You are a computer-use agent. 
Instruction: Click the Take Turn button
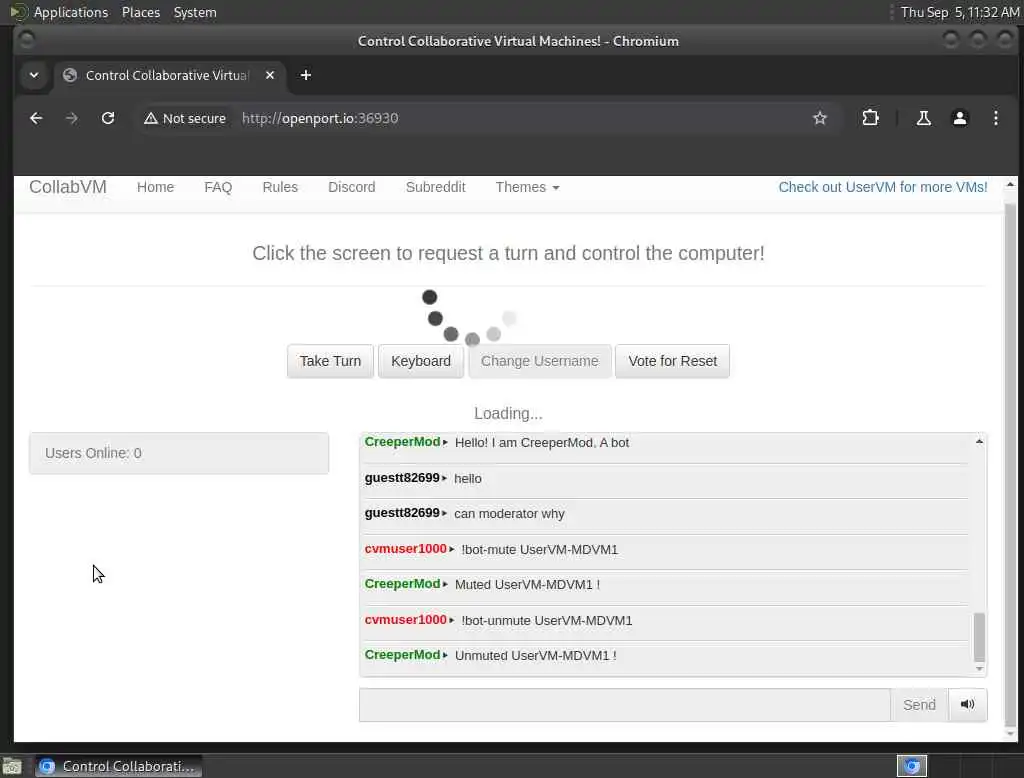coord(330,361)
